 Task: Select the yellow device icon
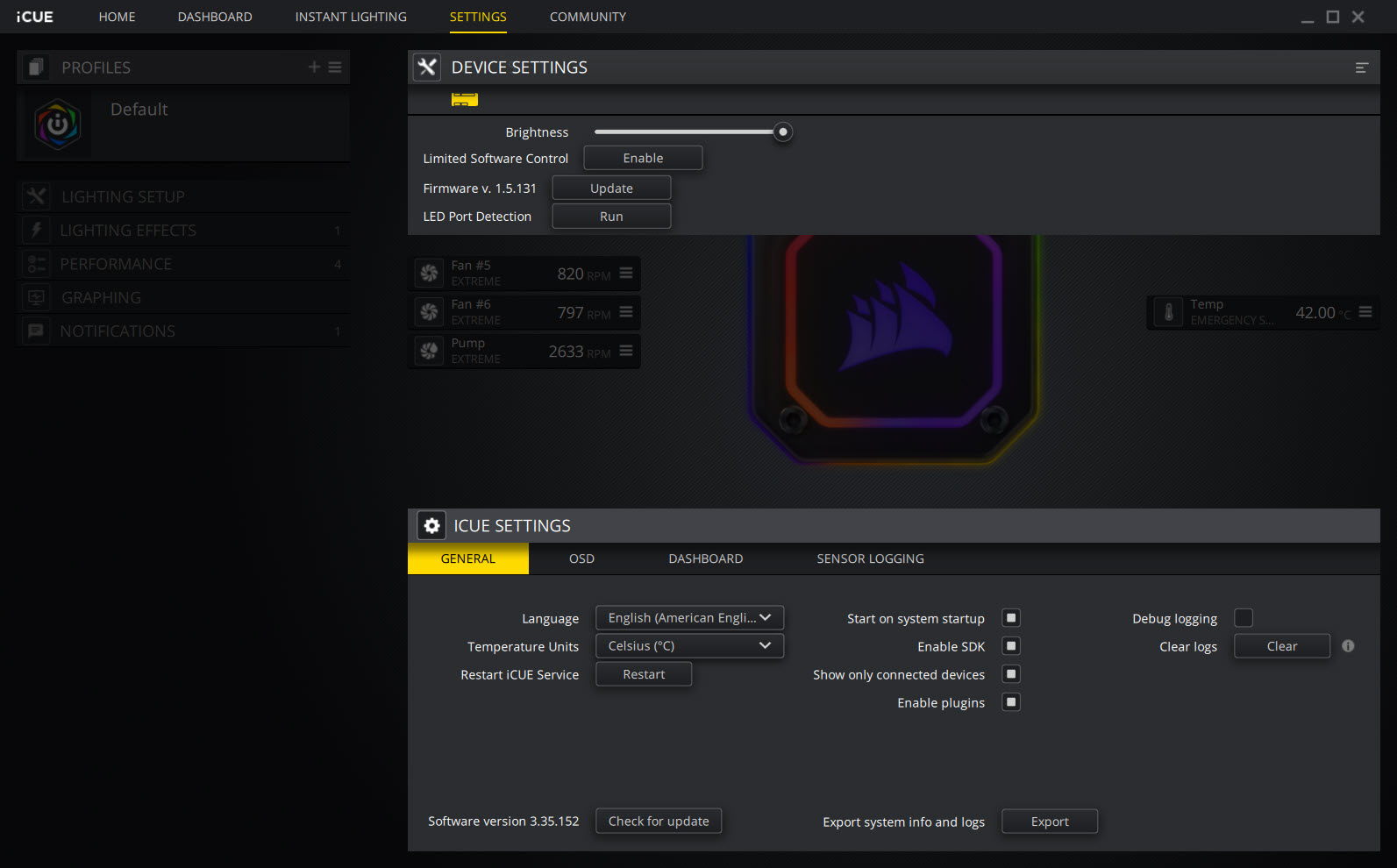pos(465,99)
